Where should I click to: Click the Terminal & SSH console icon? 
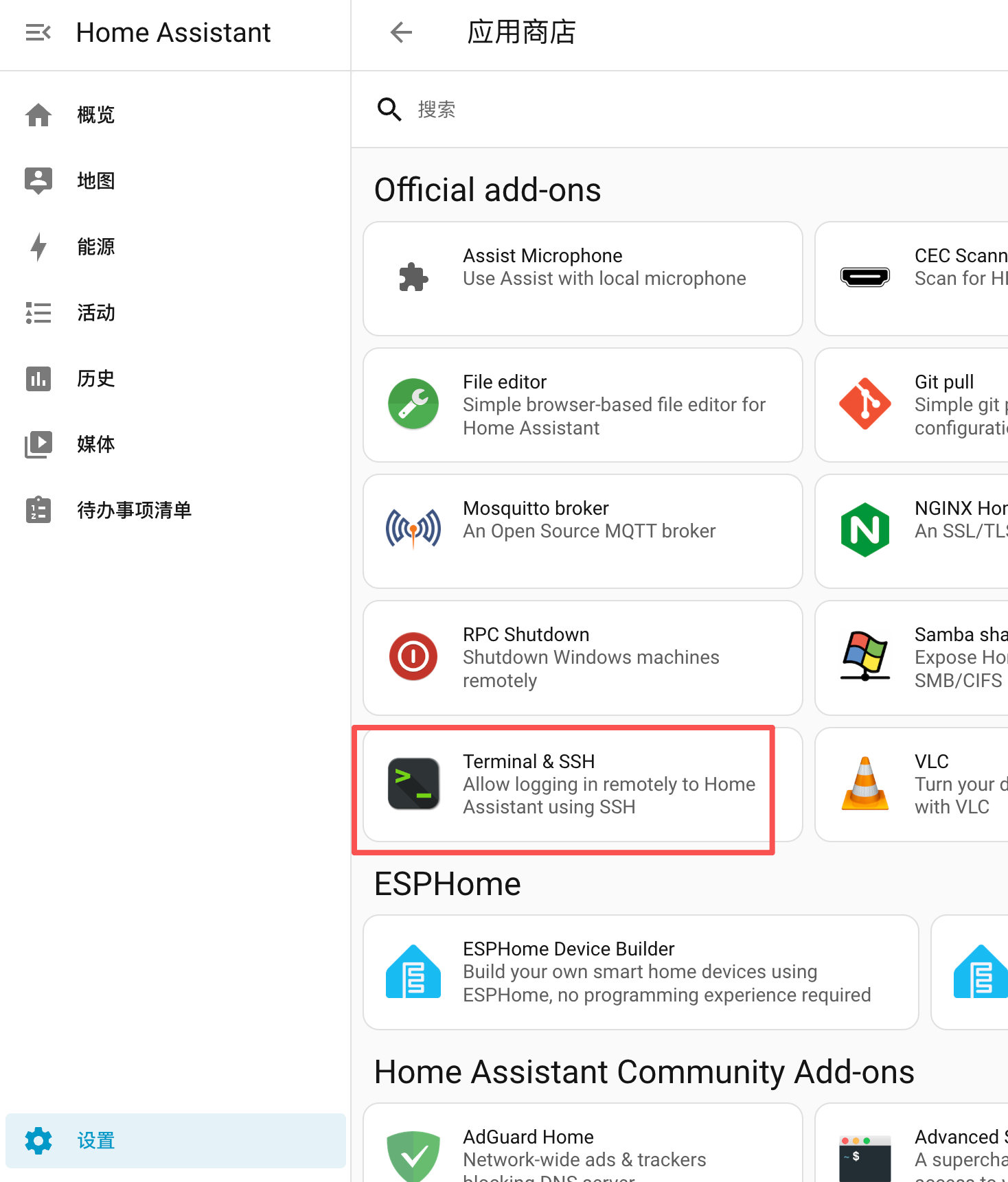pos(413,784)
